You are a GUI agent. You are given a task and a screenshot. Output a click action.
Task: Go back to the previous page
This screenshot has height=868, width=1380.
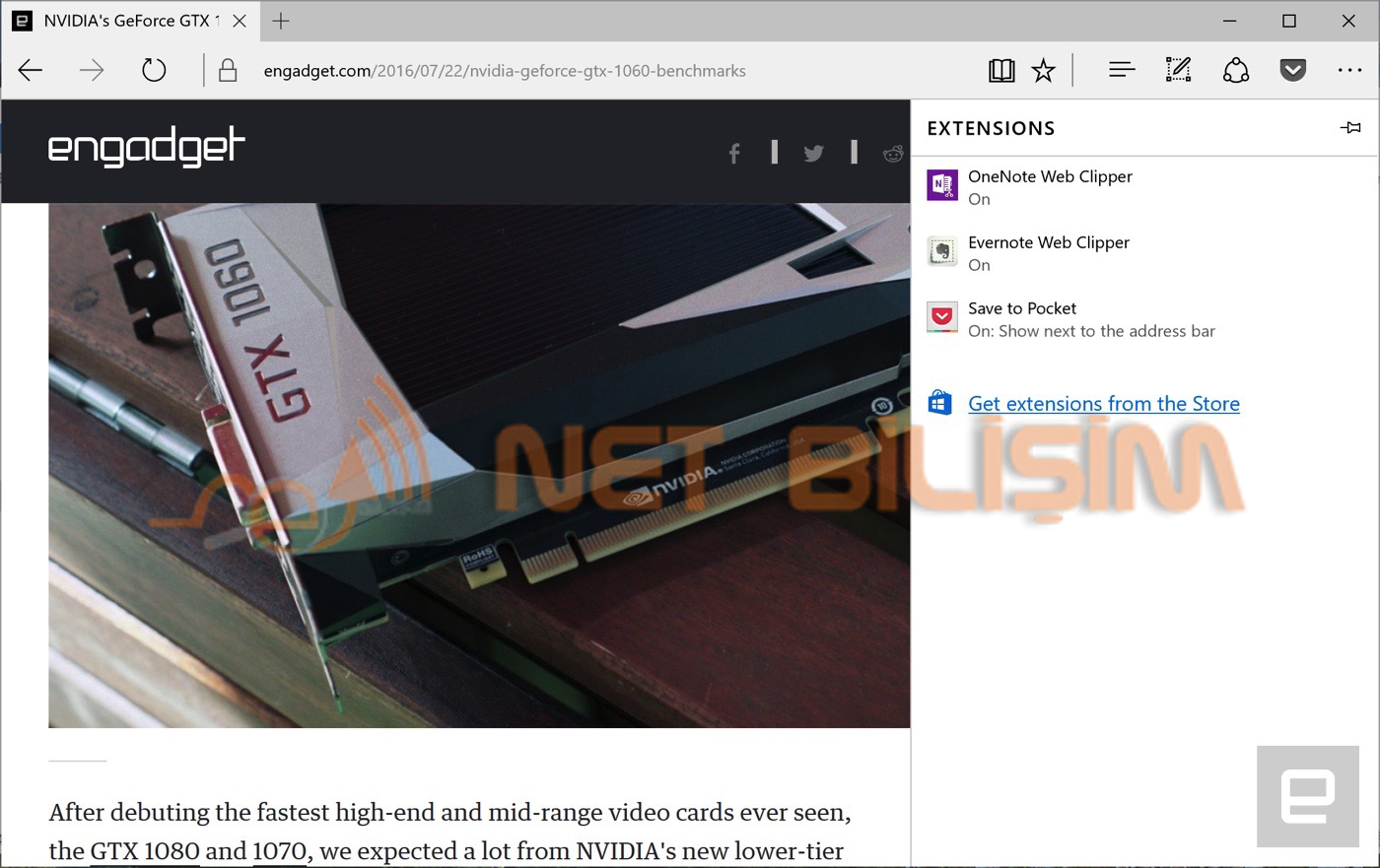point(31,70)
